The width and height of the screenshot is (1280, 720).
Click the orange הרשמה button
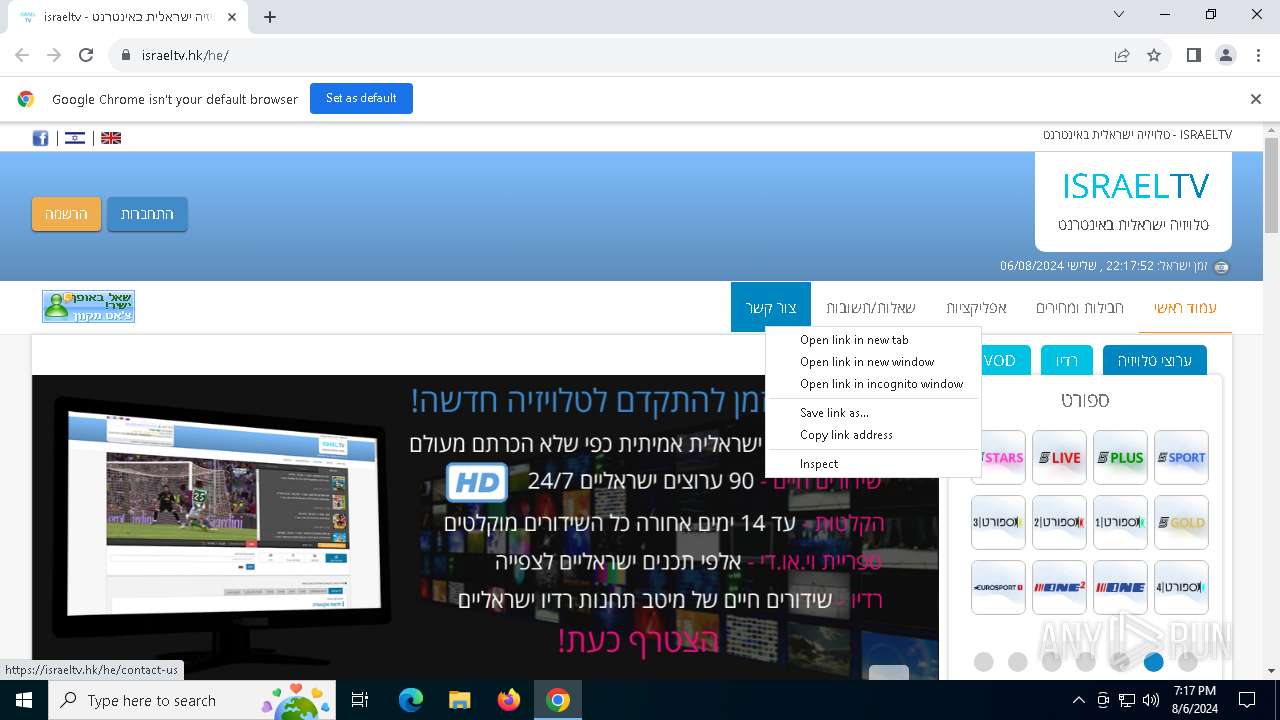pos(66,214)
